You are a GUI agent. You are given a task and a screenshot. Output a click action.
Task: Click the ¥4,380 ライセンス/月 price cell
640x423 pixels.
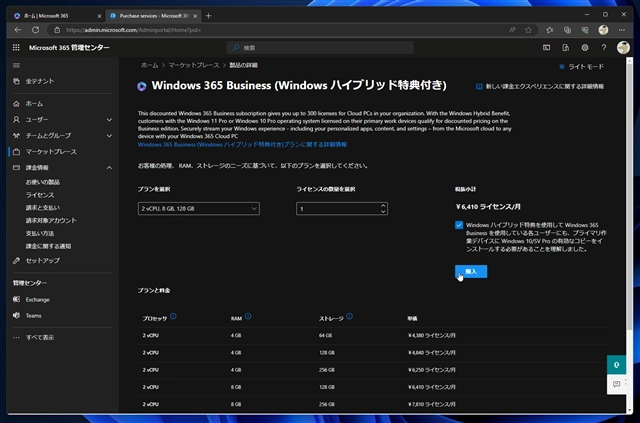click(431, 336)
